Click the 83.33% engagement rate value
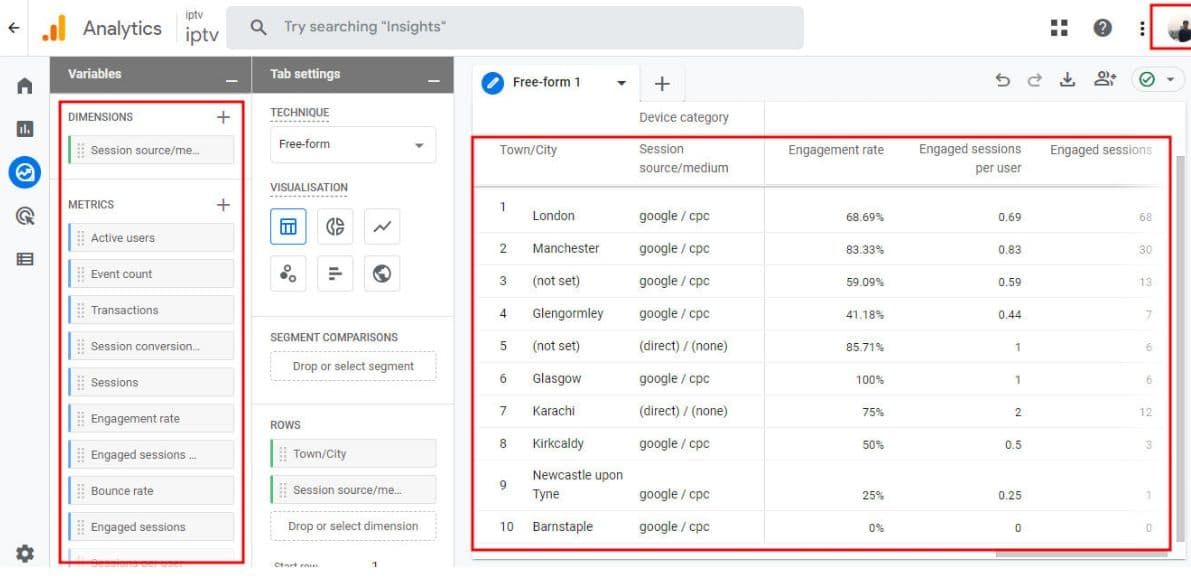 [865, 249]
